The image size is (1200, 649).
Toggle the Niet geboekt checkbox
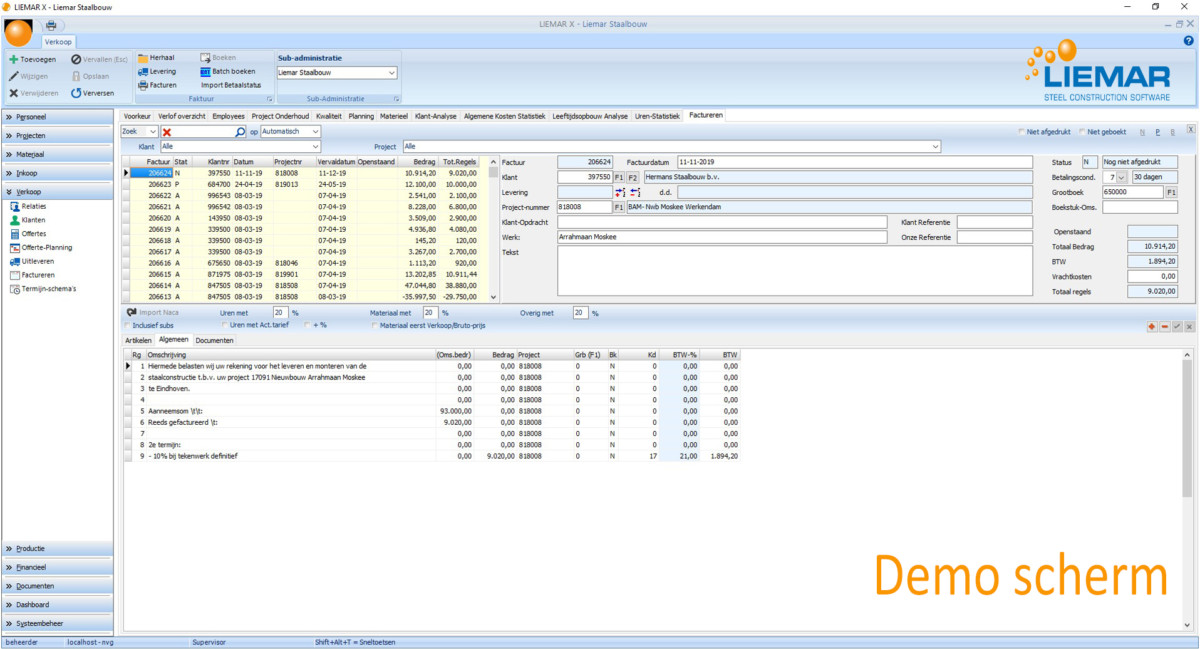tap(1082, 131)
